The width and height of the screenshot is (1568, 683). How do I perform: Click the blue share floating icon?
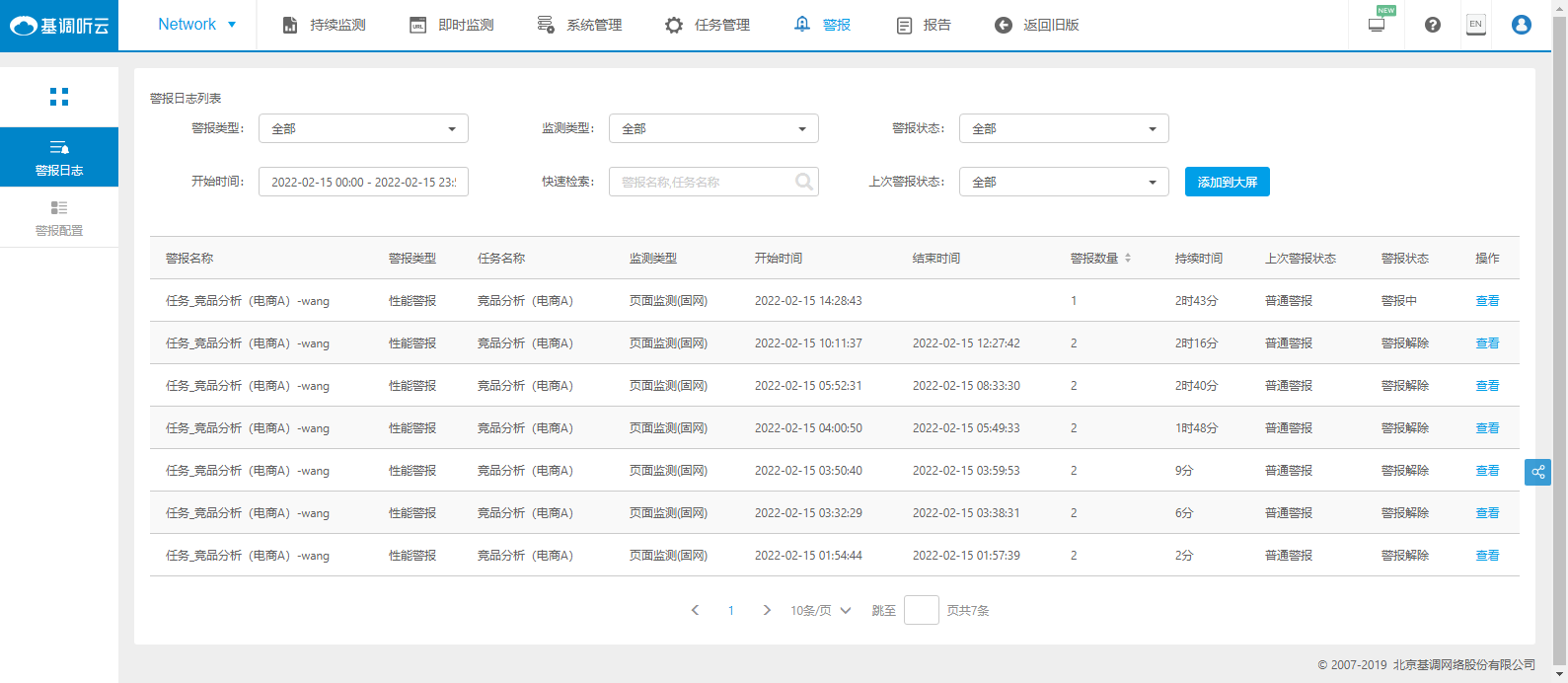[x=1537, y=473]
